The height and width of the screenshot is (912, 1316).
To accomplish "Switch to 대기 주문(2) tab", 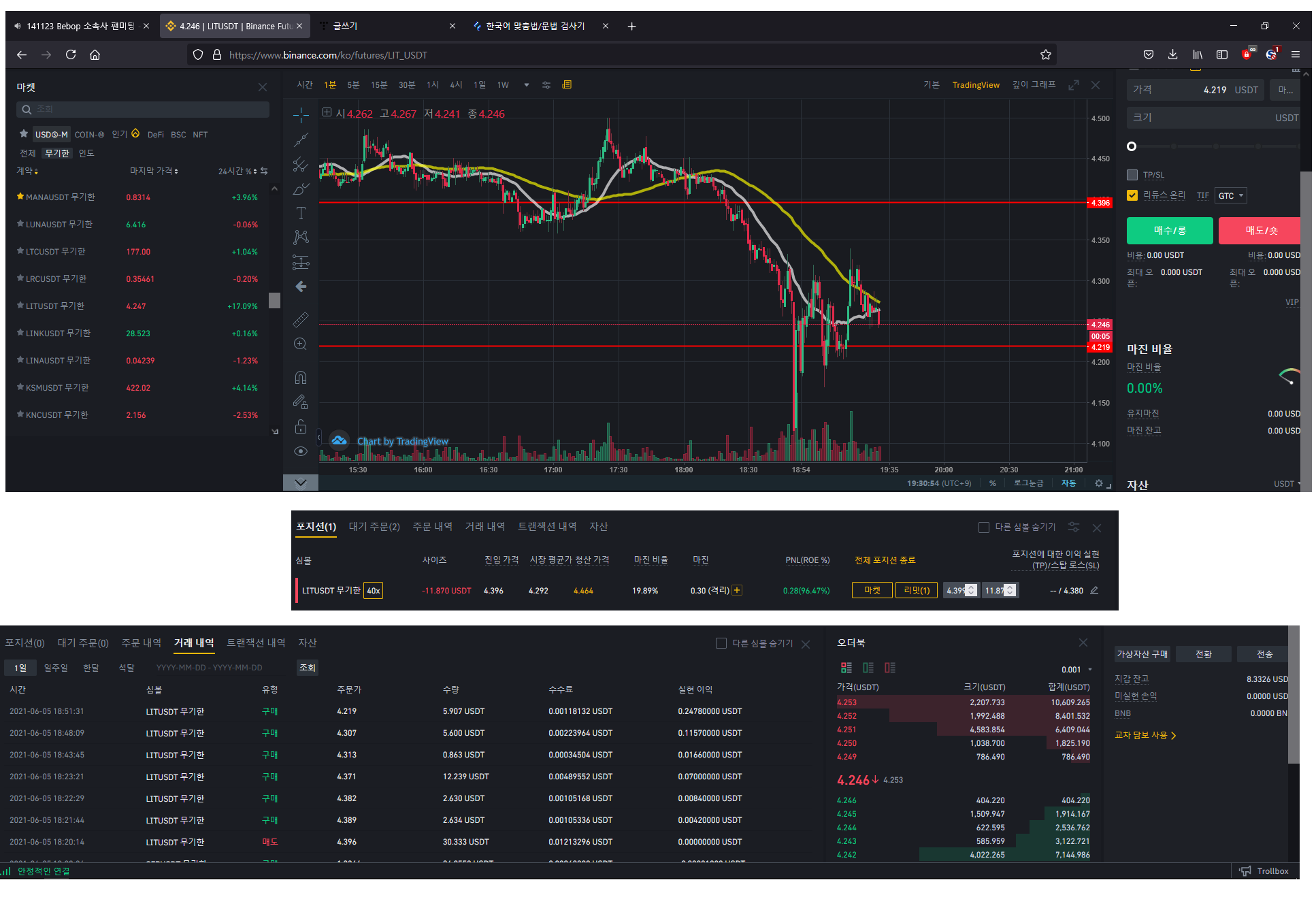I will click(x=374, y=527).
